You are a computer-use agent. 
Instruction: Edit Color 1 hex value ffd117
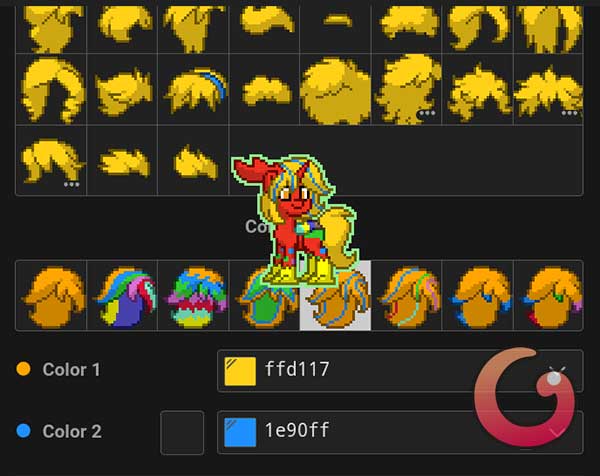click(x=297, y=369)
